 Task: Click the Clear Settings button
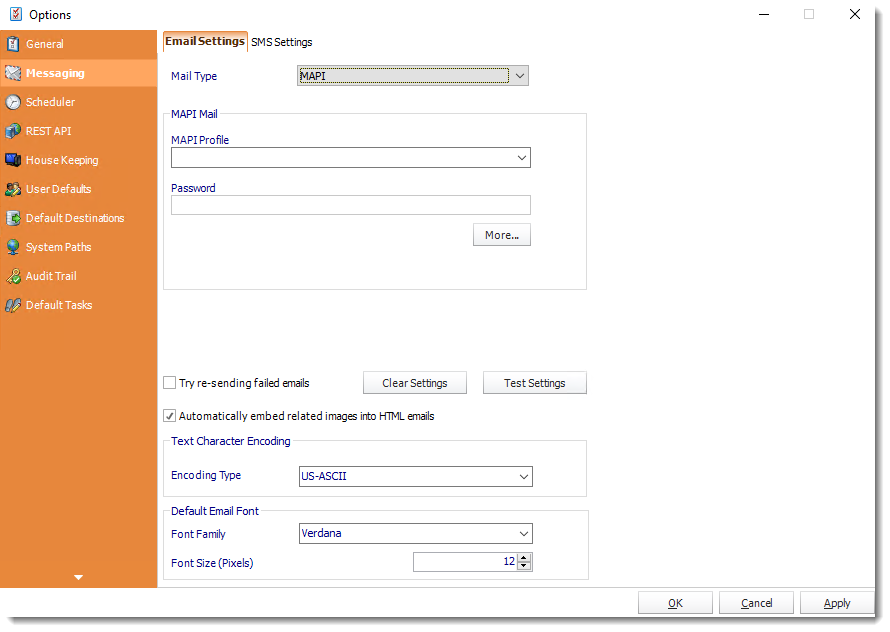(x=415, y=383)
